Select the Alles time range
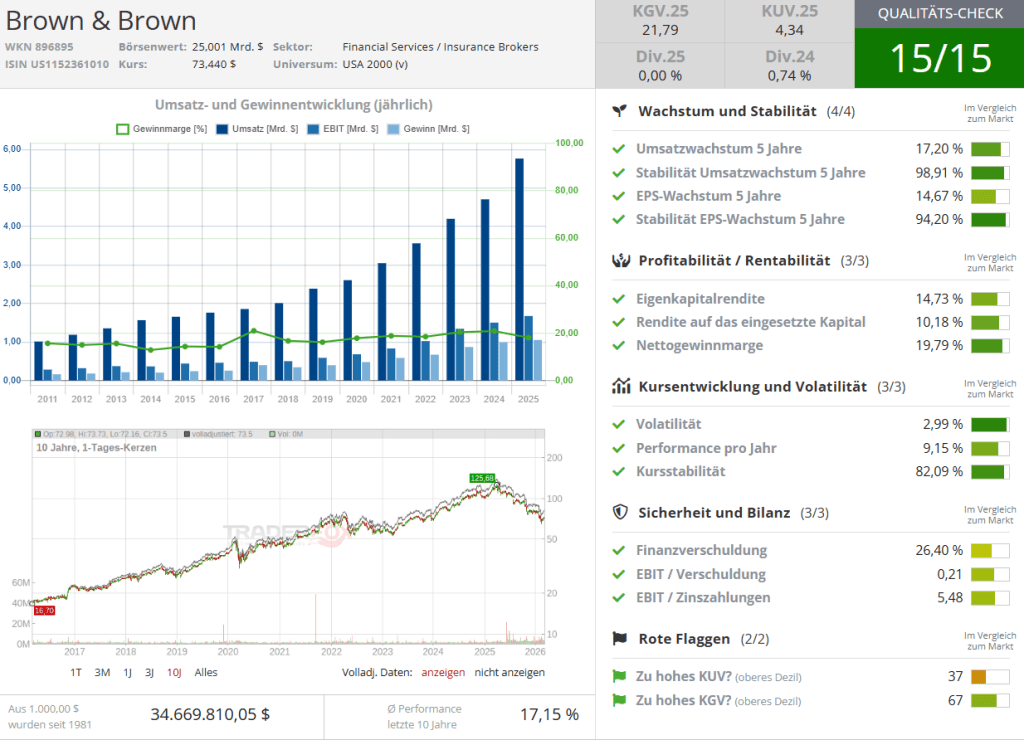 pyautogui.click(x=206, y=673)
